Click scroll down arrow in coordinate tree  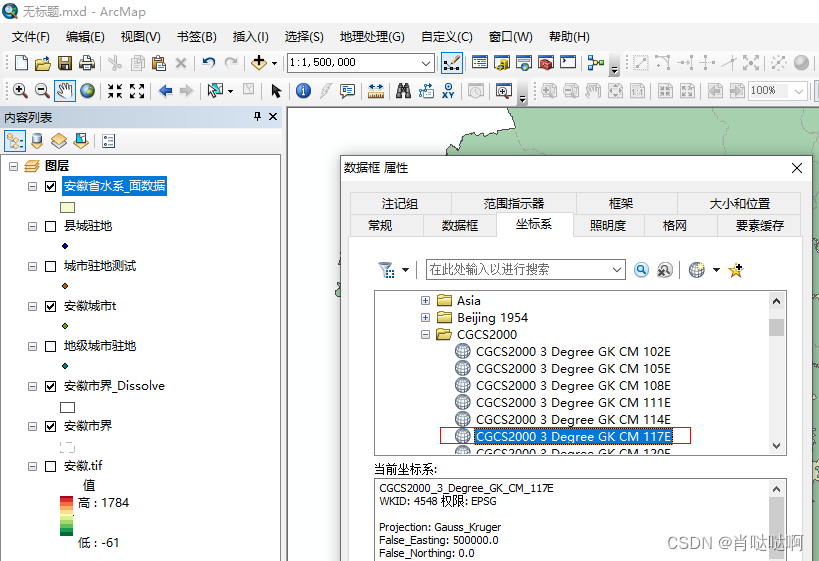(x=776, y=446)
